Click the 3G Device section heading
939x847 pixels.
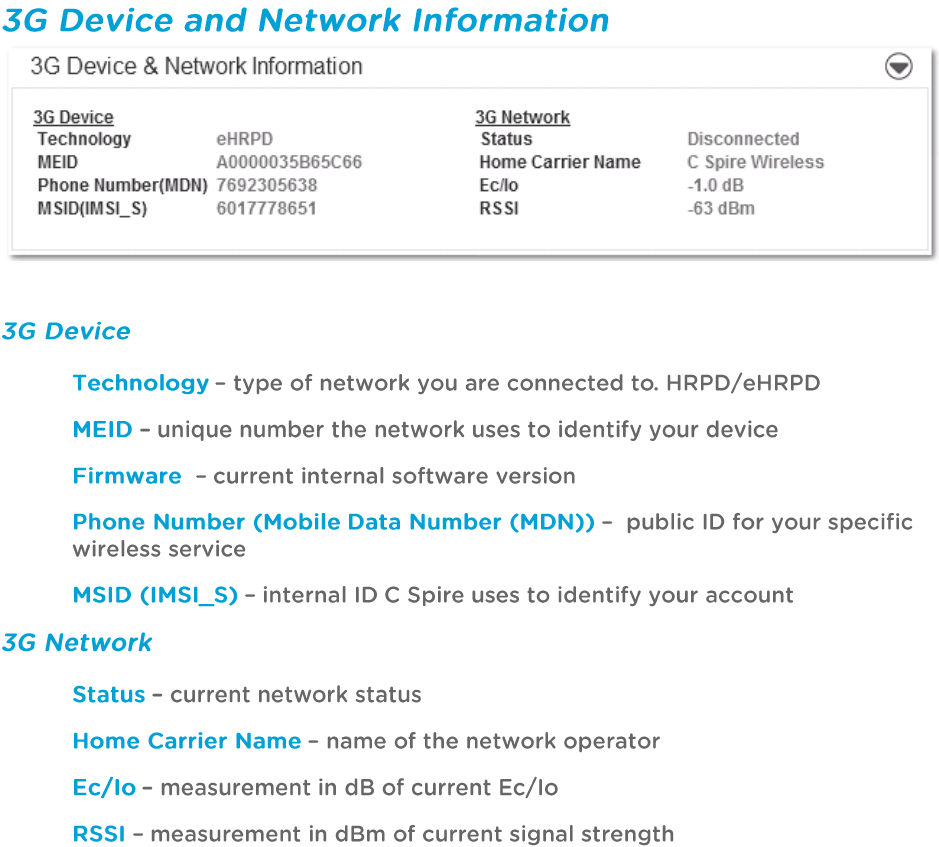(73, 117)
